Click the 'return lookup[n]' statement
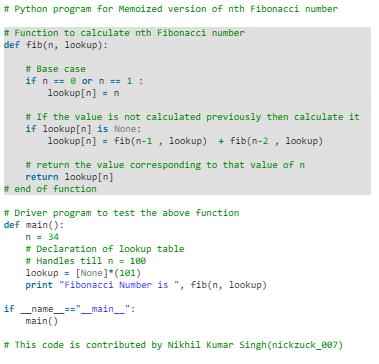This screenshot has width=379, height=364. click(69, 177)
